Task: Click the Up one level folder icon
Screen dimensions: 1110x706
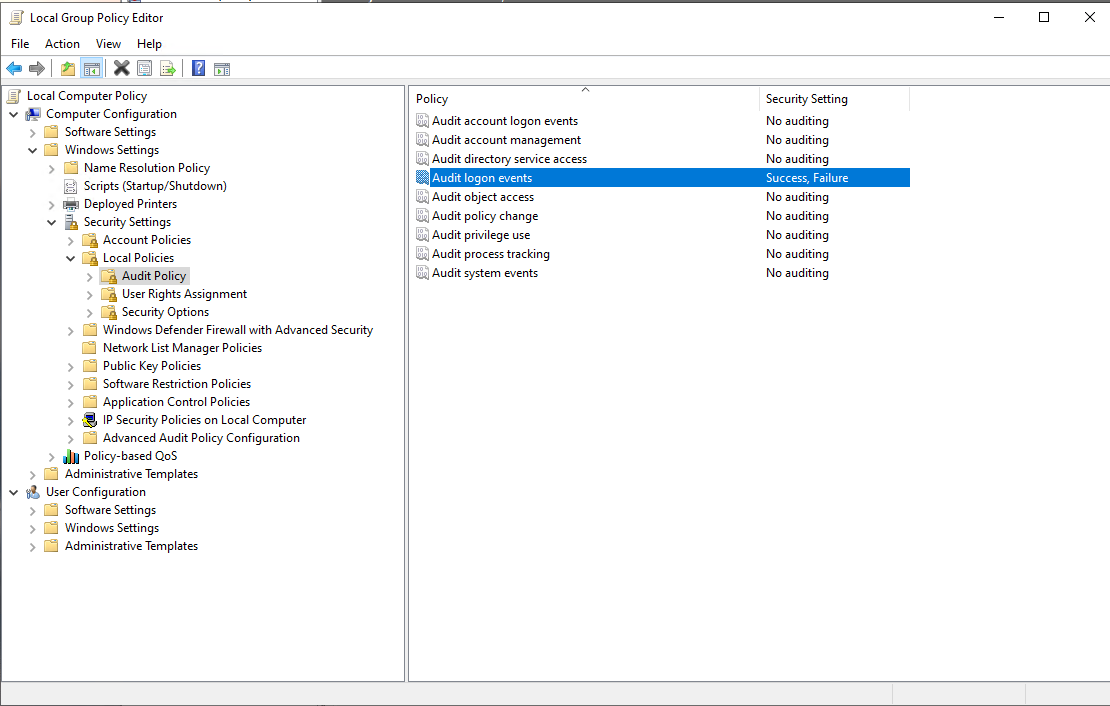Action: click(x=68, y=68)
